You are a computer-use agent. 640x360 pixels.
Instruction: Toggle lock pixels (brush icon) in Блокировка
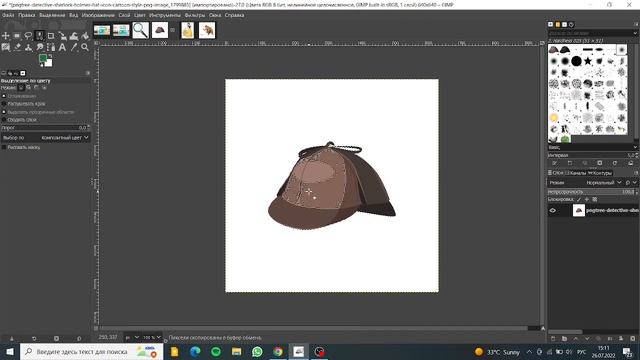[579, 199]
